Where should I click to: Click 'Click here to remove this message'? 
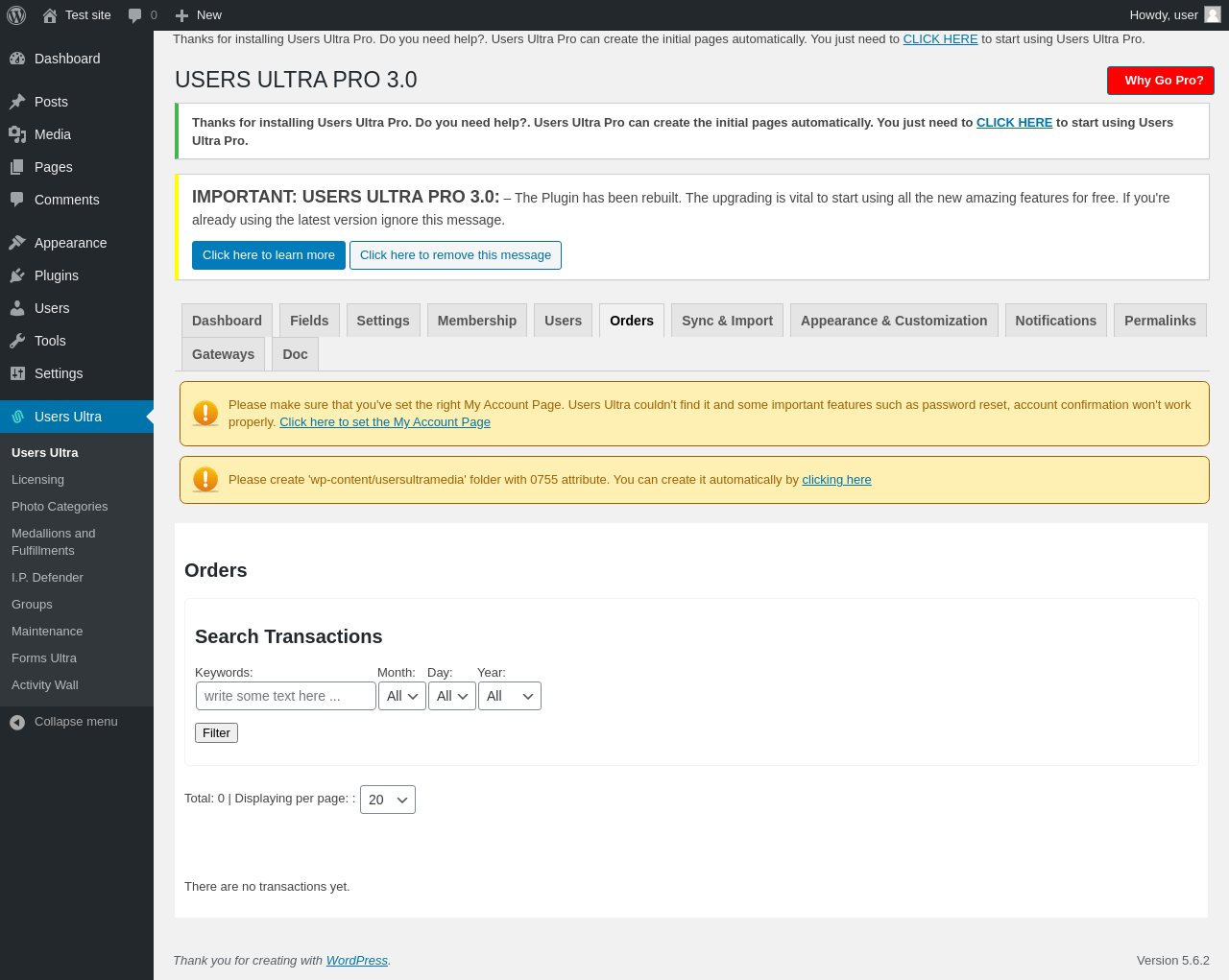click(x=455, y=255)
